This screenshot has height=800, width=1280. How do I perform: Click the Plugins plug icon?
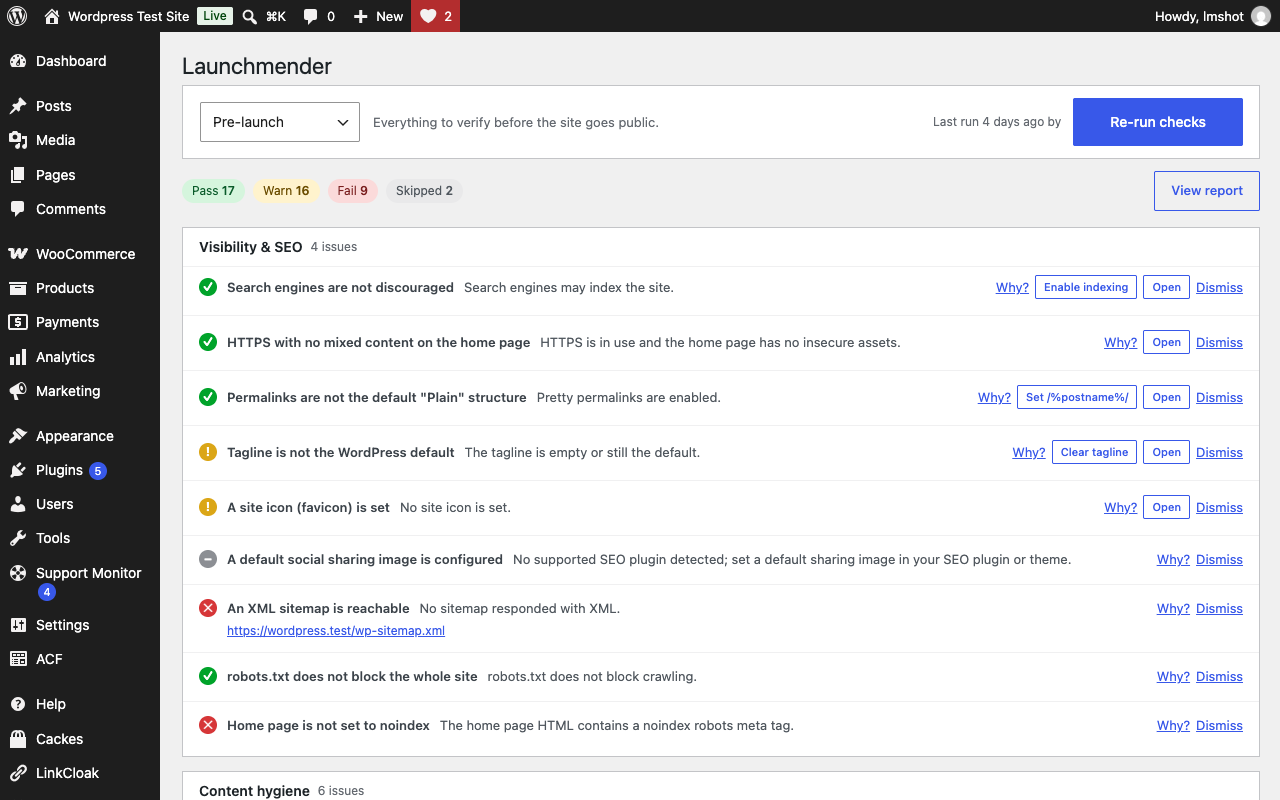[x=18, y=470]
